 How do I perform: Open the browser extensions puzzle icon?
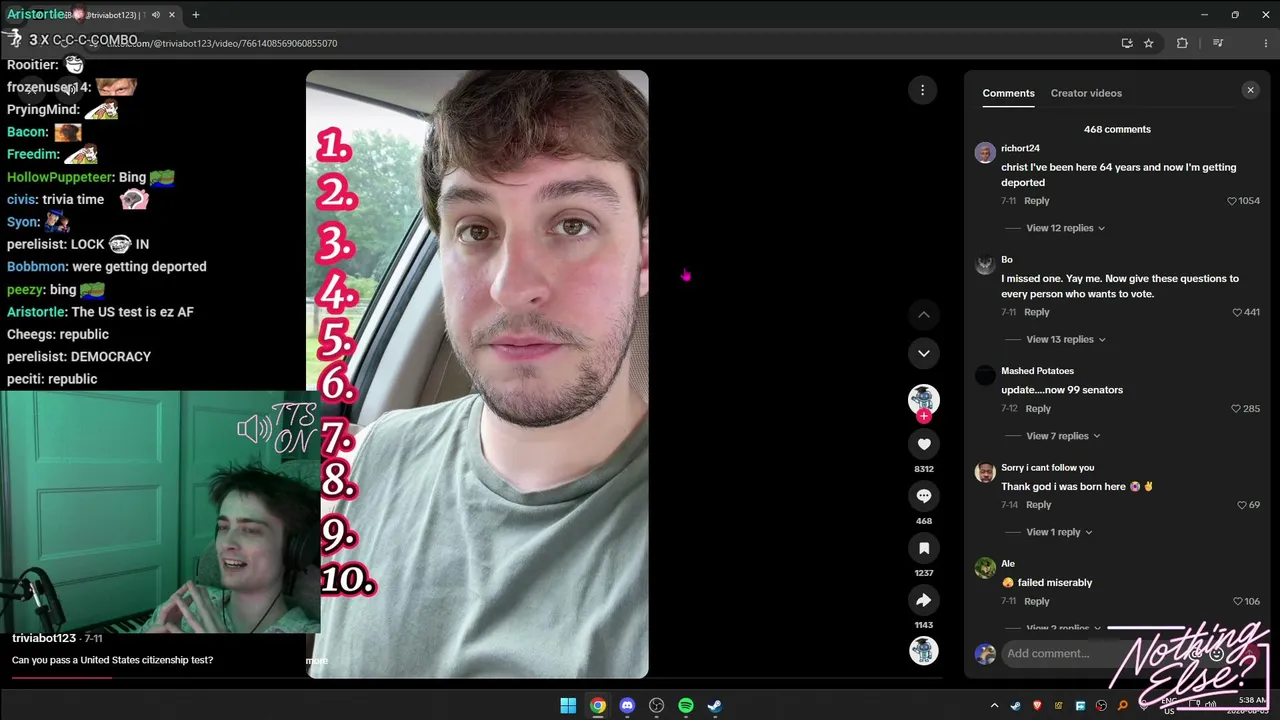1182,43
